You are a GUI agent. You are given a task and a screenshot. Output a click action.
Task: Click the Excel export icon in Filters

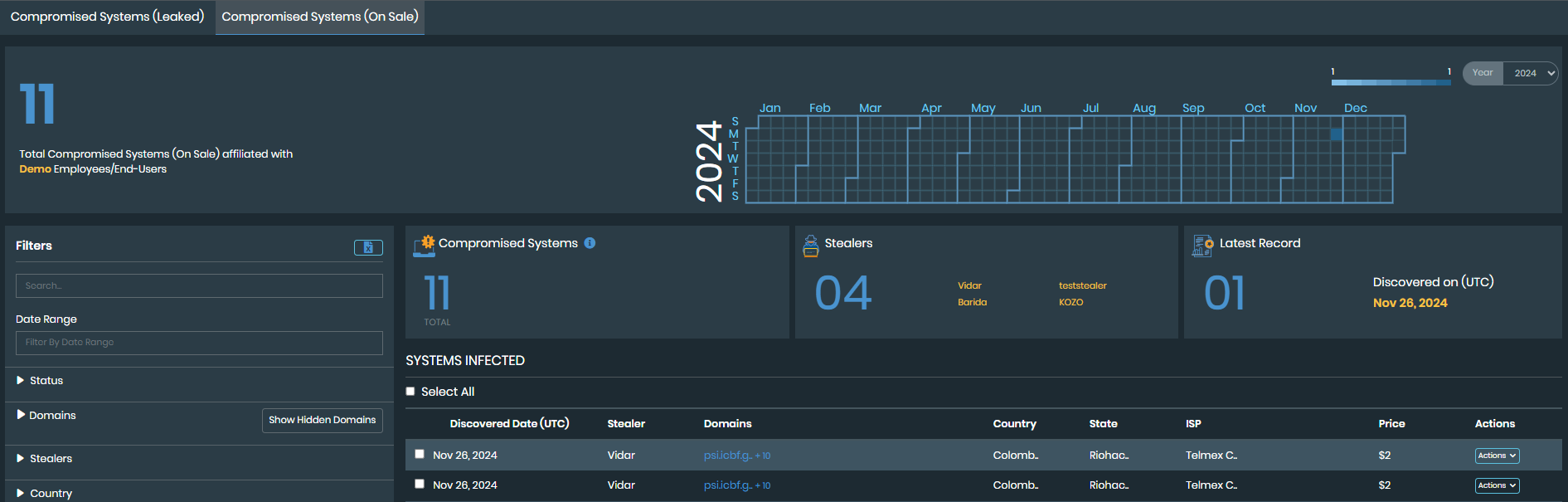point(368,247)
